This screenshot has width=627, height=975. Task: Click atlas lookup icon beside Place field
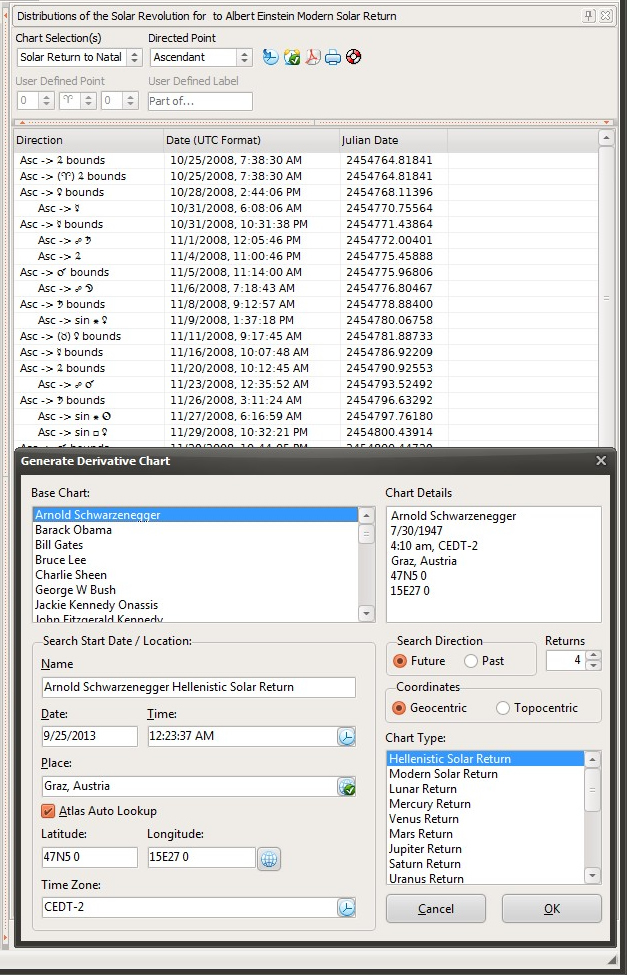coord(346,787)
